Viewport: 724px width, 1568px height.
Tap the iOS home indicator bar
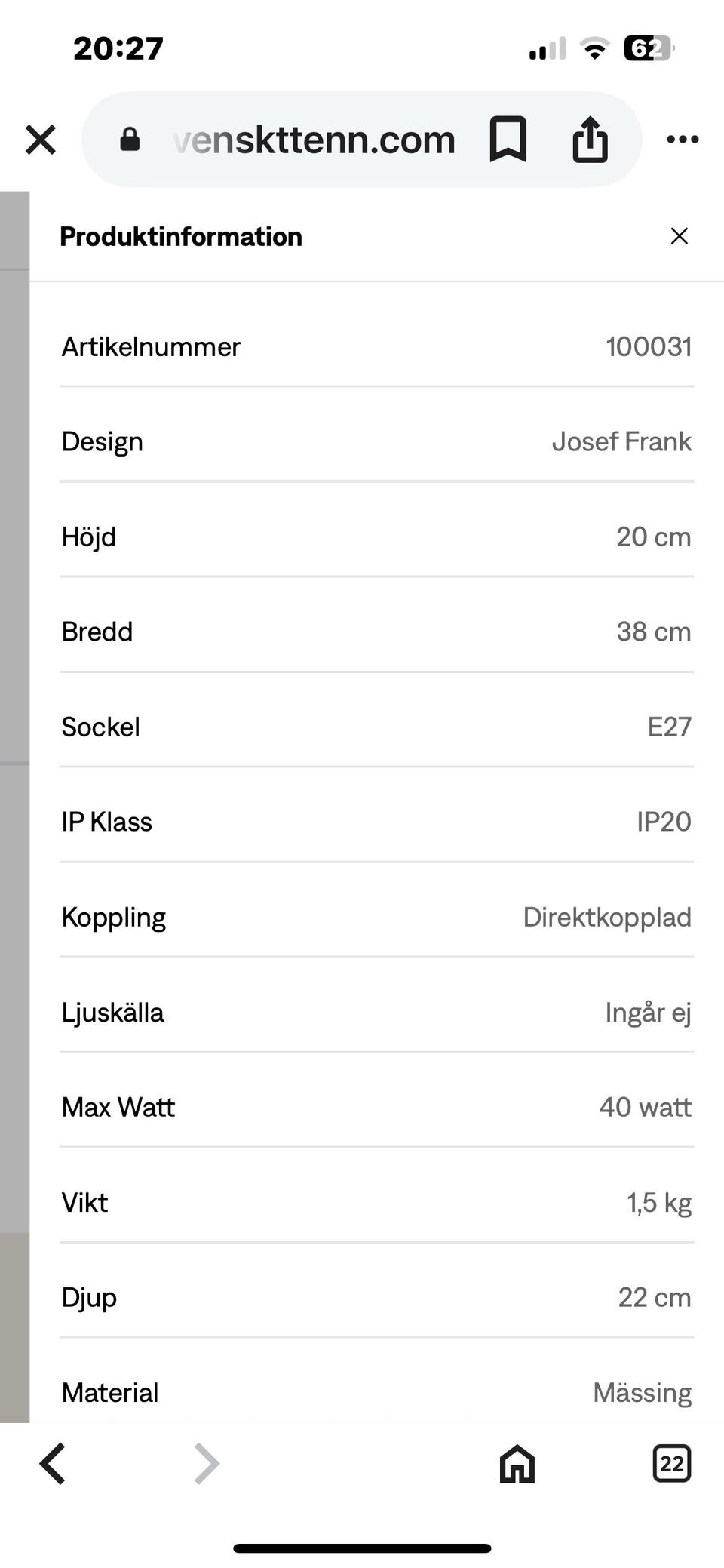pos(362,1548)
